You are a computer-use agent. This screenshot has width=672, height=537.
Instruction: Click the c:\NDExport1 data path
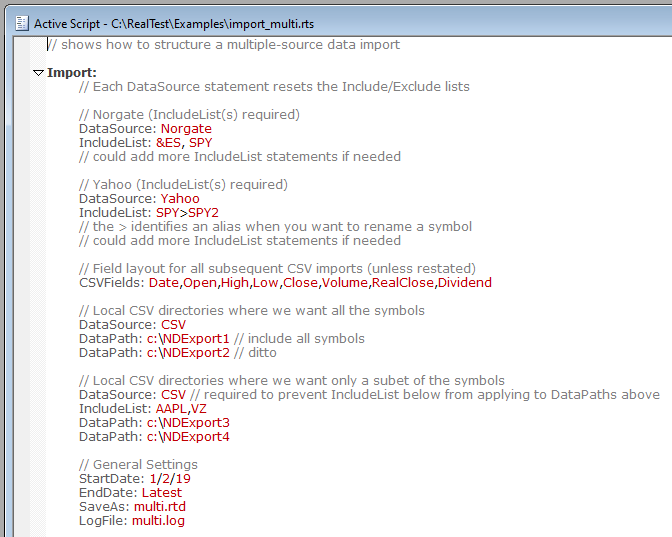tap(188, 339)
